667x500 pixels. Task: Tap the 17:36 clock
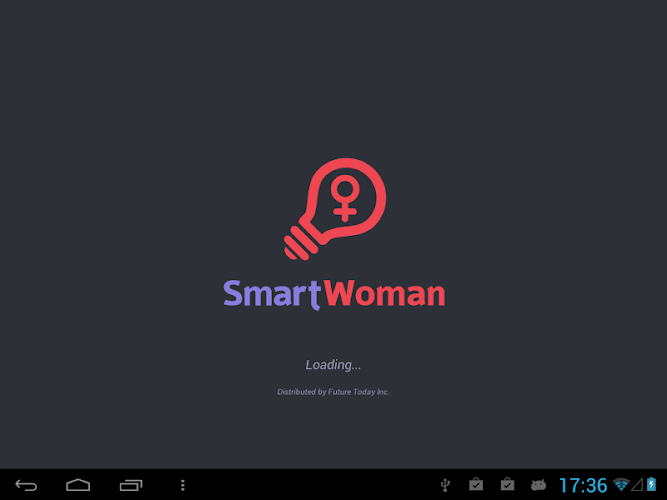pos(583,485)
